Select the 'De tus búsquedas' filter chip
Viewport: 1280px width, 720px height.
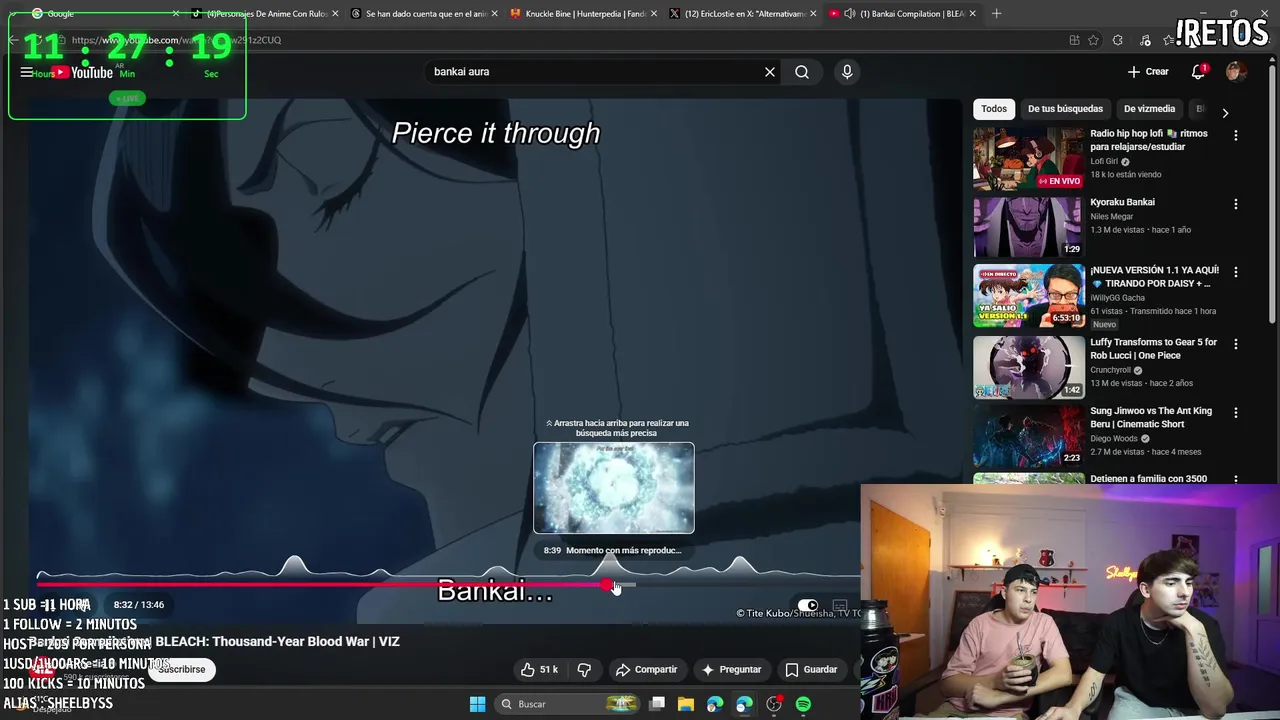(x=1065, y=109)
